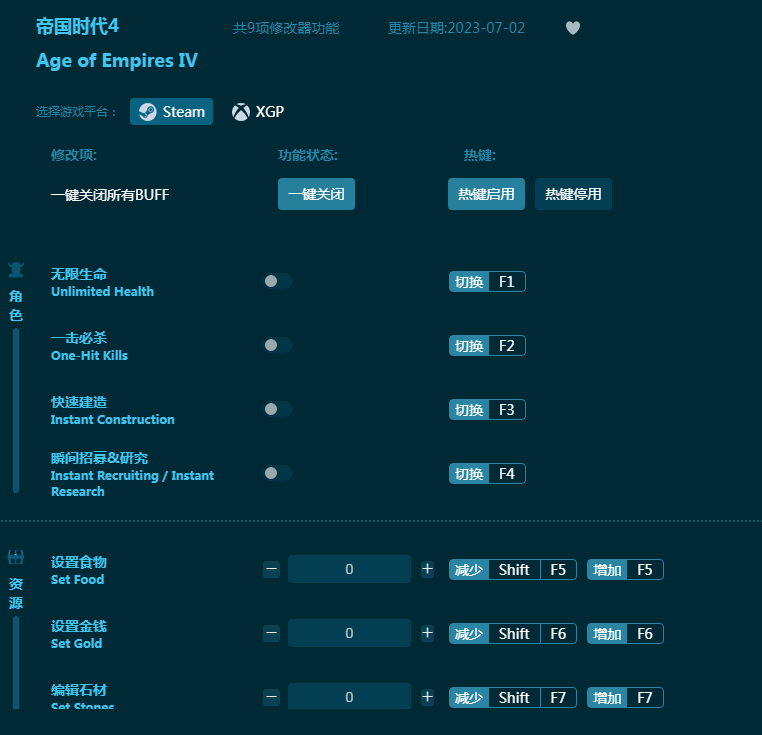The height and width of the screenshot is (735, 762).
Task: Enable hotkeys with 热键启用
Action: point(486,194)
